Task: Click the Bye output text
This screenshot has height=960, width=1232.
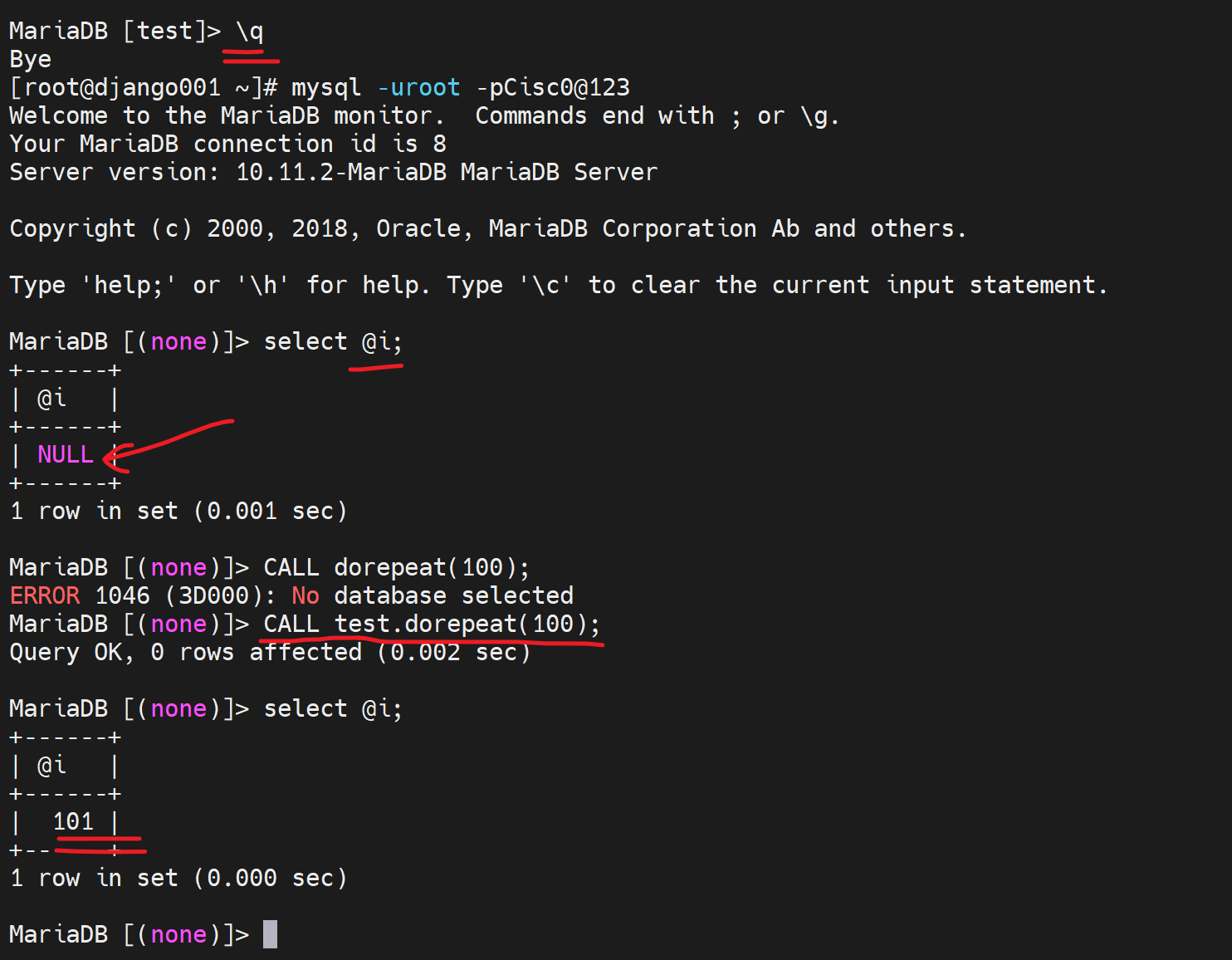Action: pyautogui.click(x=31, y=60)
